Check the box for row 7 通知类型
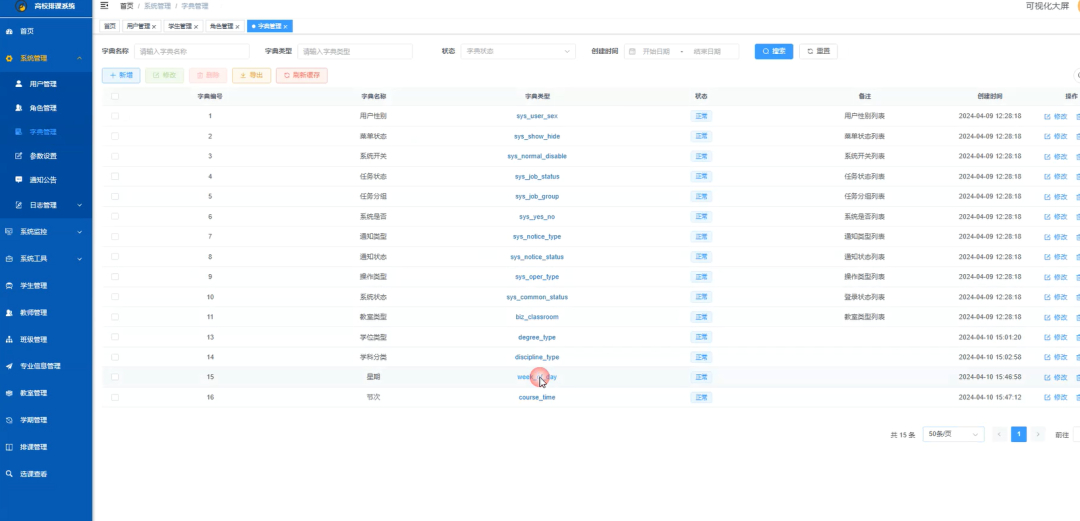The width and height of the screenshot is (1080, 521). (115, 236)
